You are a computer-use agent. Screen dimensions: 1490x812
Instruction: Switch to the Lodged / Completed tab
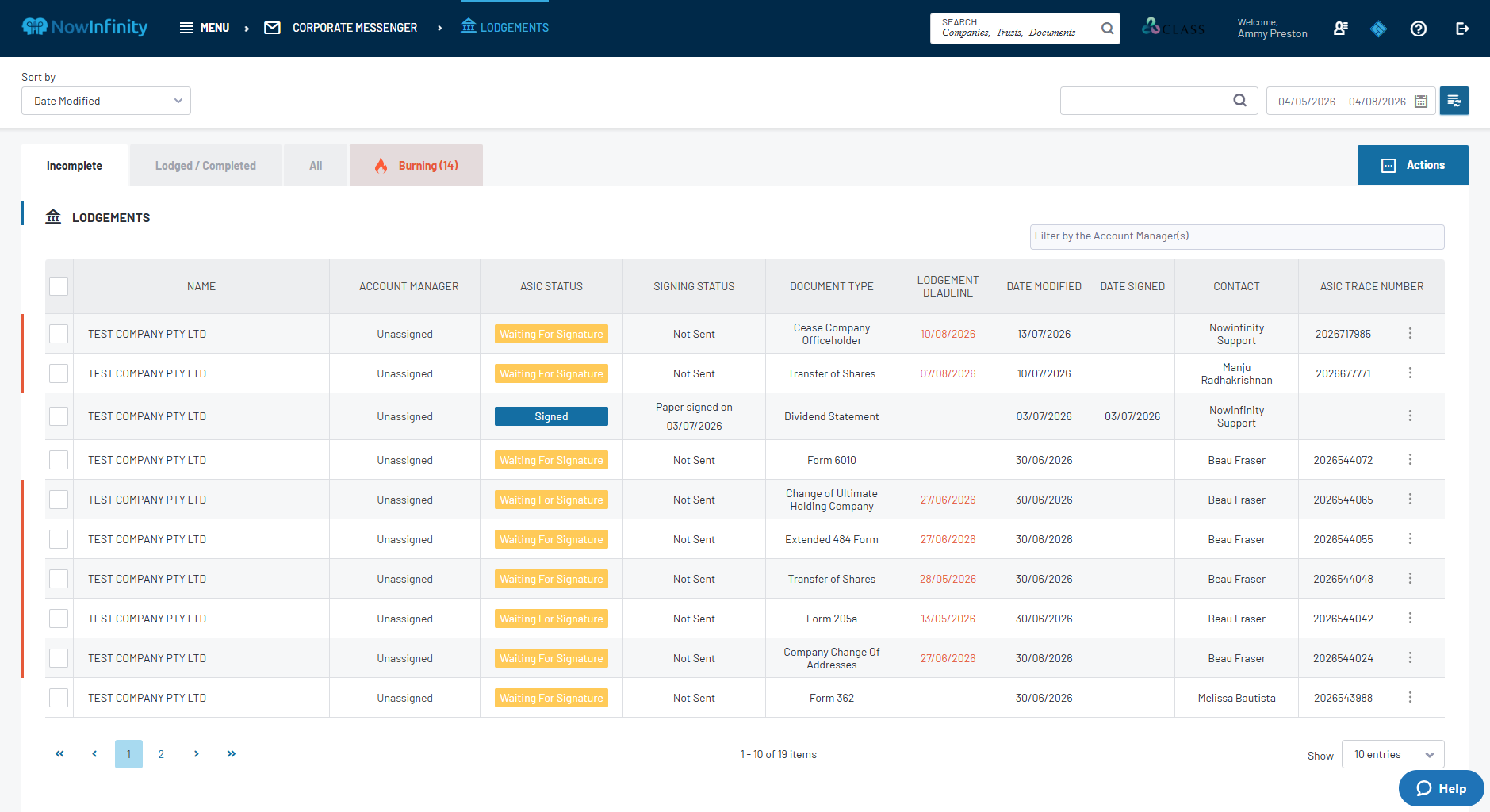coord(205,165)
